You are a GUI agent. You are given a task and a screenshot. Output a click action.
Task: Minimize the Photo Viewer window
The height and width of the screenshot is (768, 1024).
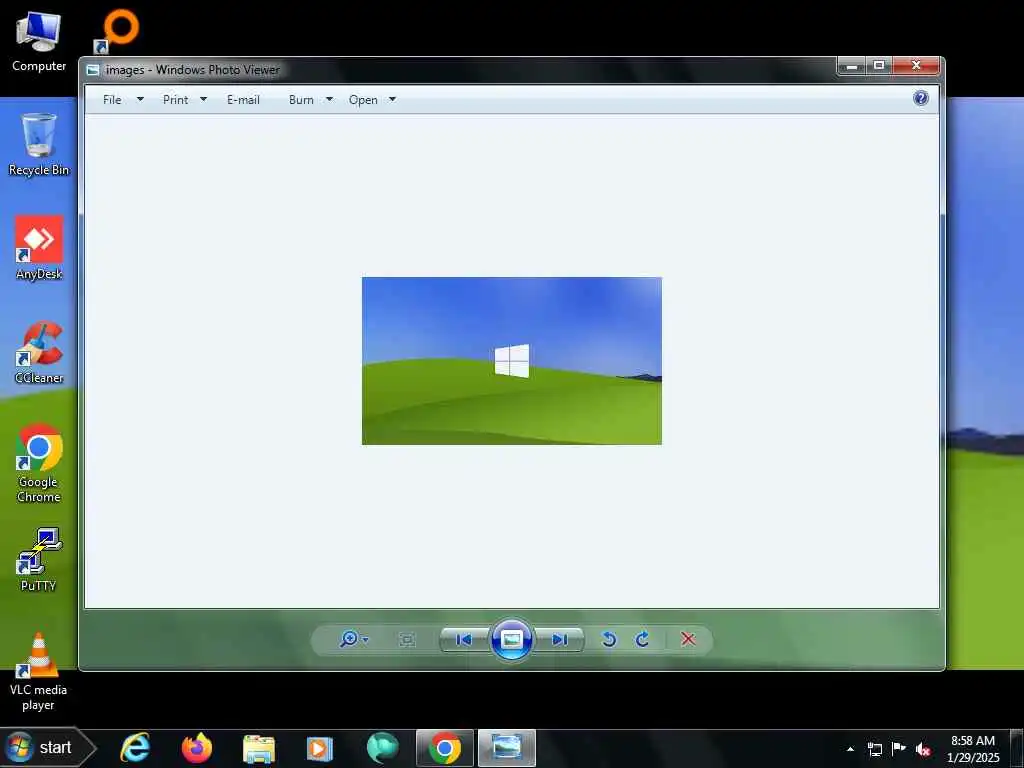pyautogui.click(x=852, y=65)
